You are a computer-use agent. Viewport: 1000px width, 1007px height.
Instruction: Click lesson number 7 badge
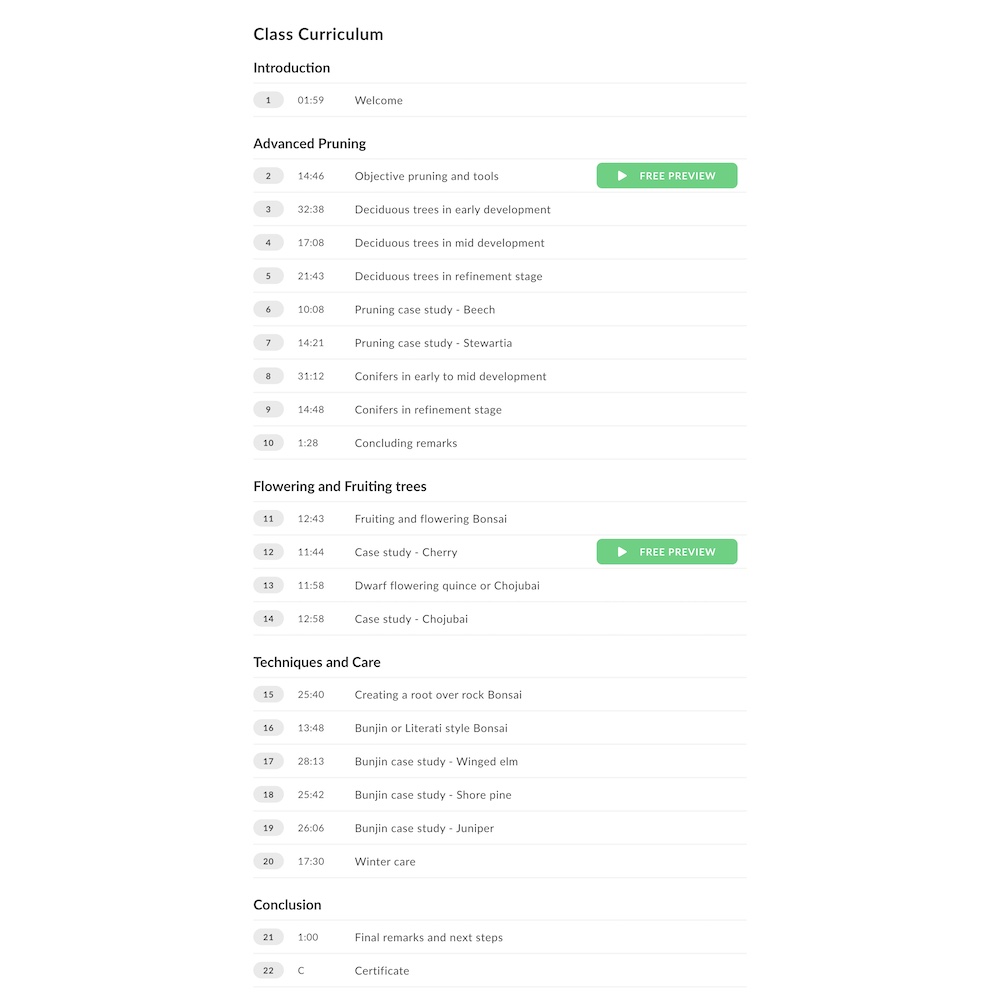tap(268, 343)
